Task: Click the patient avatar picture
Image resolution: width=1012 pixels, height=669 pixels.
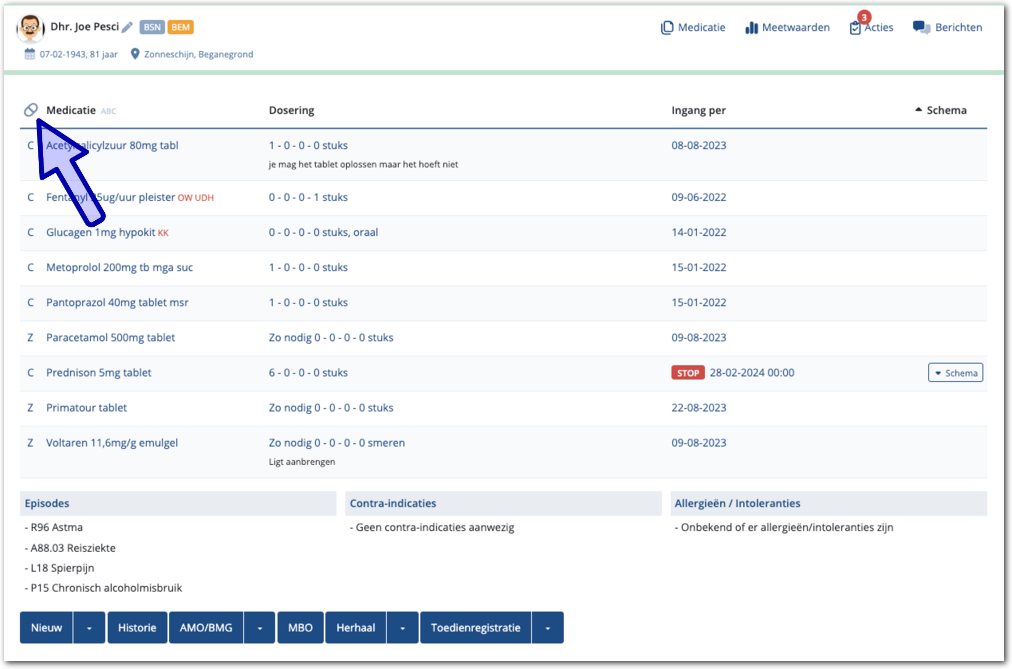Action: tap(30, 28)
